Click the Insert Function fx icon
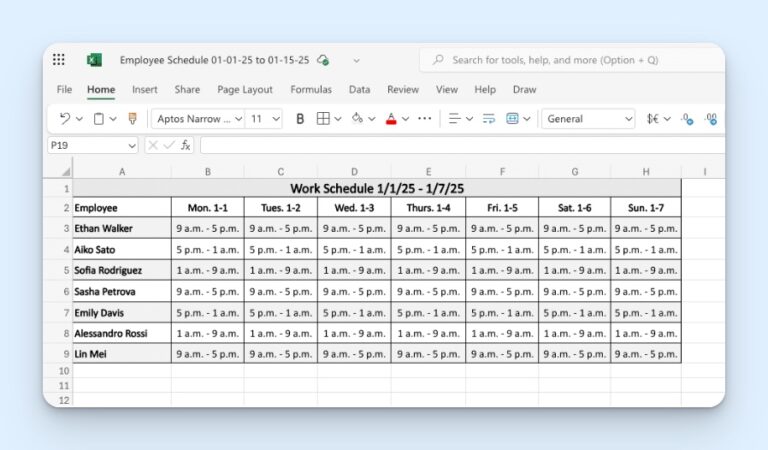The width and height of the screenshot is (768, 450). tap(185, 145)
